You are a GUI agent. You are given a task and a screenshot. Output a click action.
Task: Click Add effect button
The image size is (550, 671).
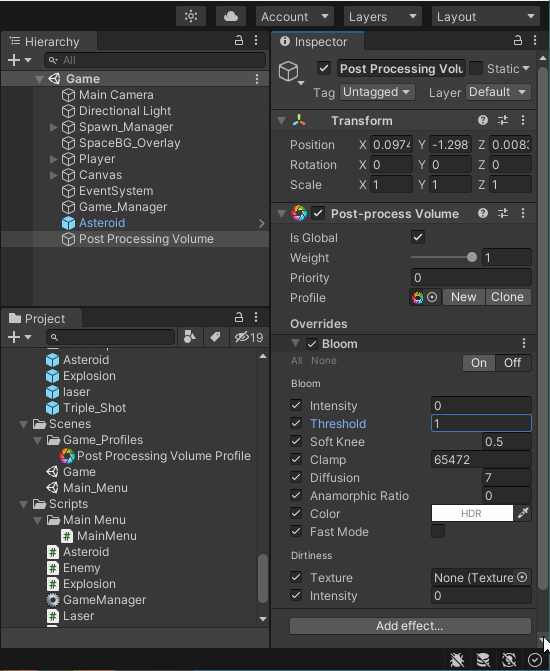(410, 626)
